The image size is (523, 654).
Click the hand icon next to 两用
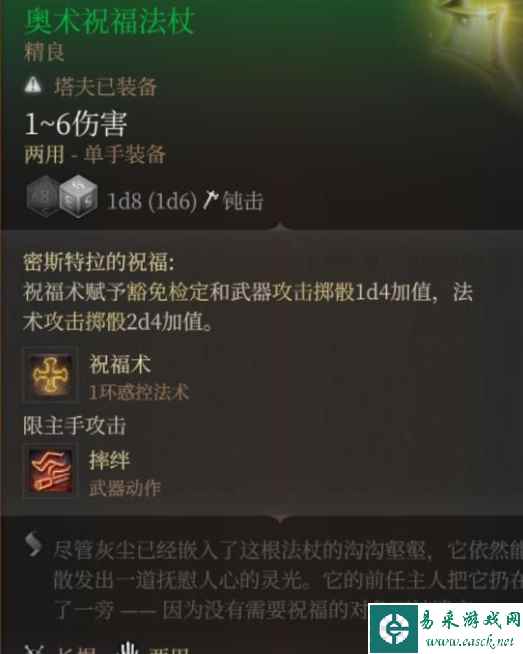[x=129, y=649]
